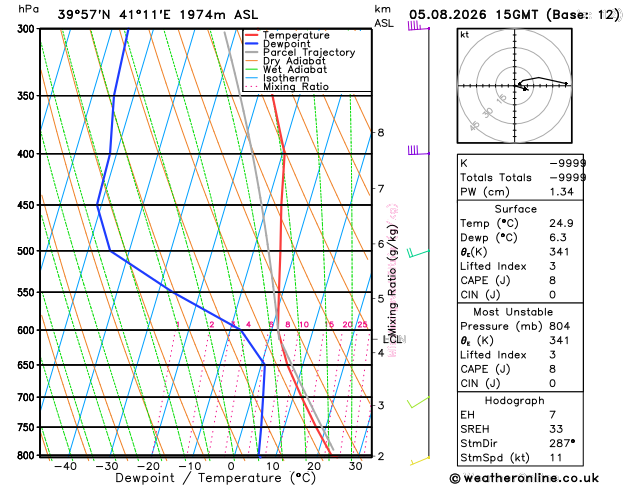Click the purple wind barb at 400 hPa
The height and width of the screenshot is (486, 629).
(419, 150)
